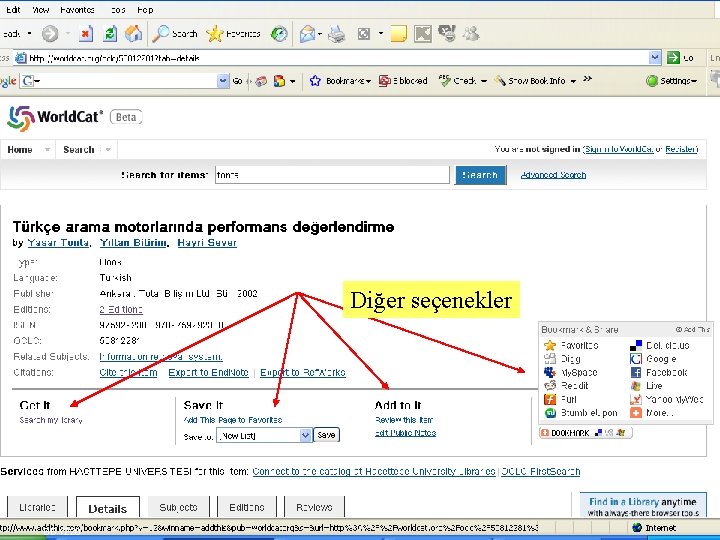Share item to MySpace
The width and height of the screenshot is (720, 540).
tap(571, 372)
